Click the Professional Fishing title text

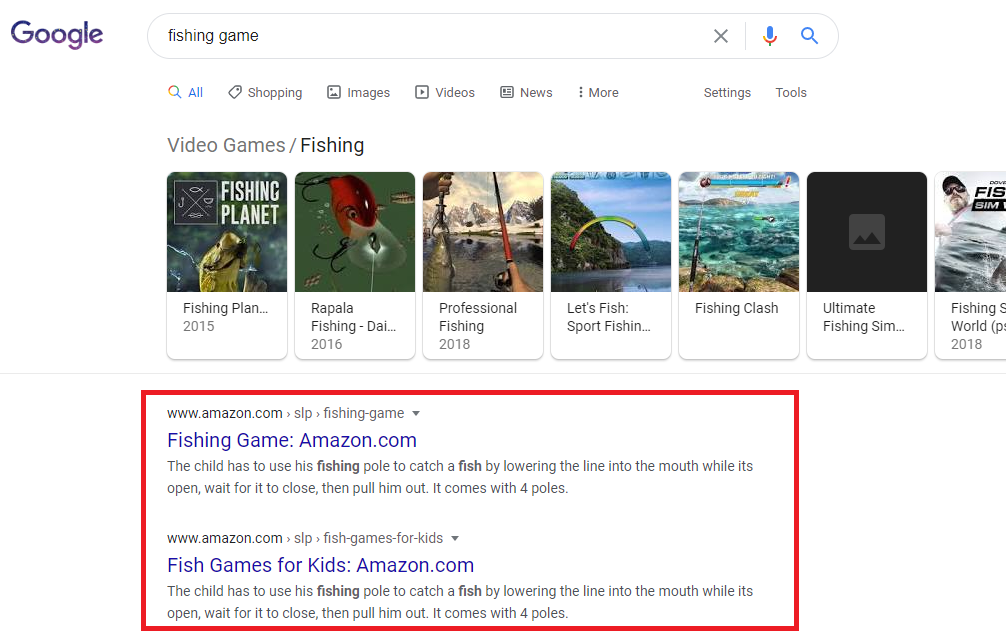(478, 317)
